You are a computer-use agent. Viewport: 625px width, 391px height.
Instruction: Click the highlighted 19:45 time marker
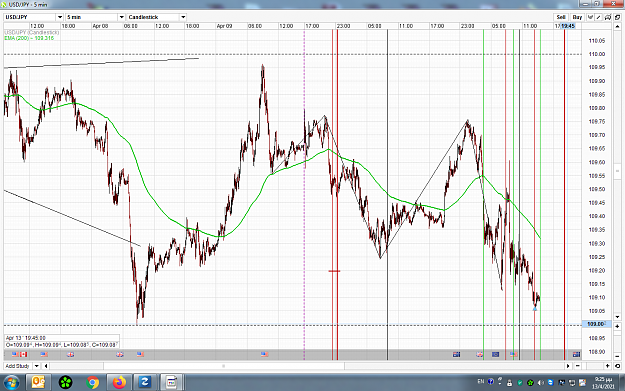coord(568,26)
